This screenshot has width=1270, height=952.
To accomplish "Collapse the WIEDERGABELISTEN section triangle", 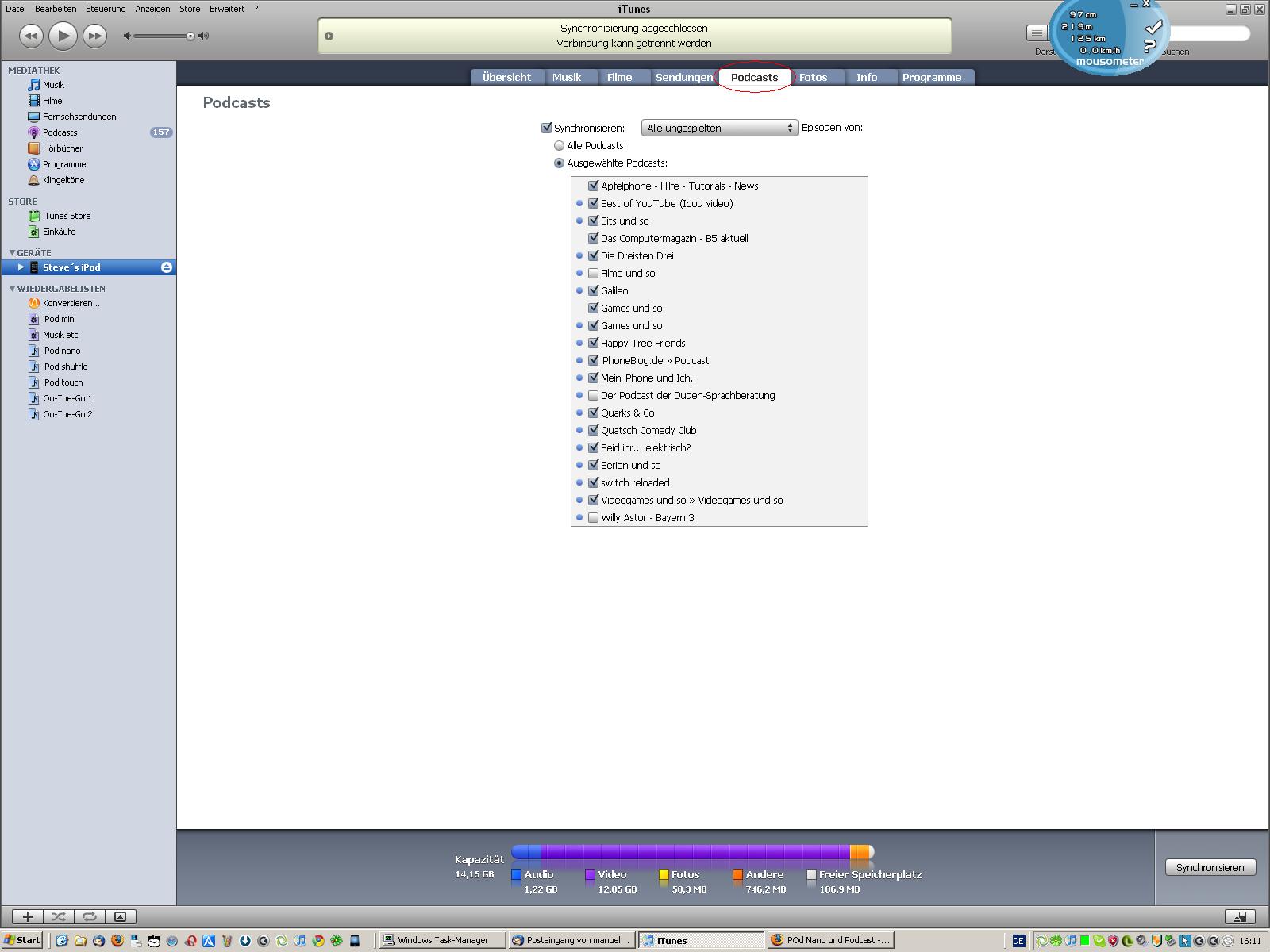I will pyautogui.click(x=12, y=289).
